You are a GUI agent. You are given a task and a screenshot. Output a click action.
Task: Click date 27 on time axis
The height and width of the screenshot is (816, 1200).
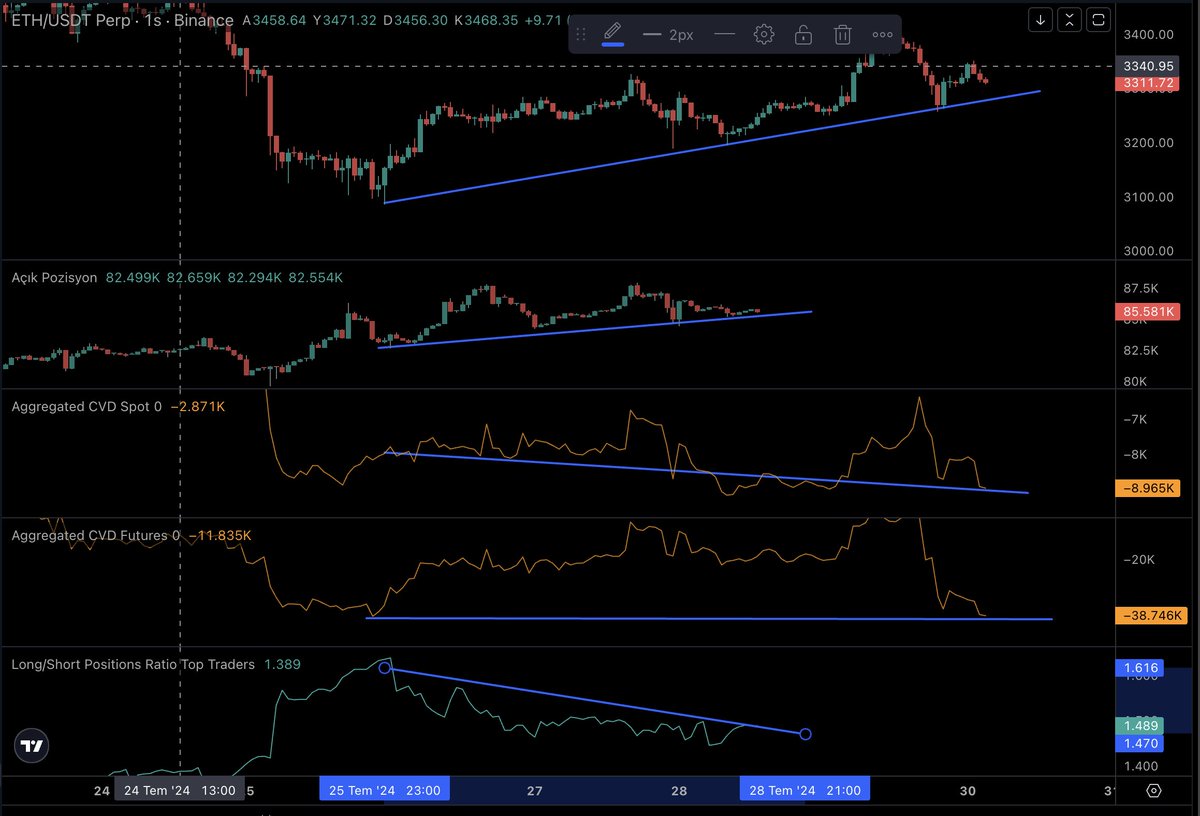coord(534,790)
